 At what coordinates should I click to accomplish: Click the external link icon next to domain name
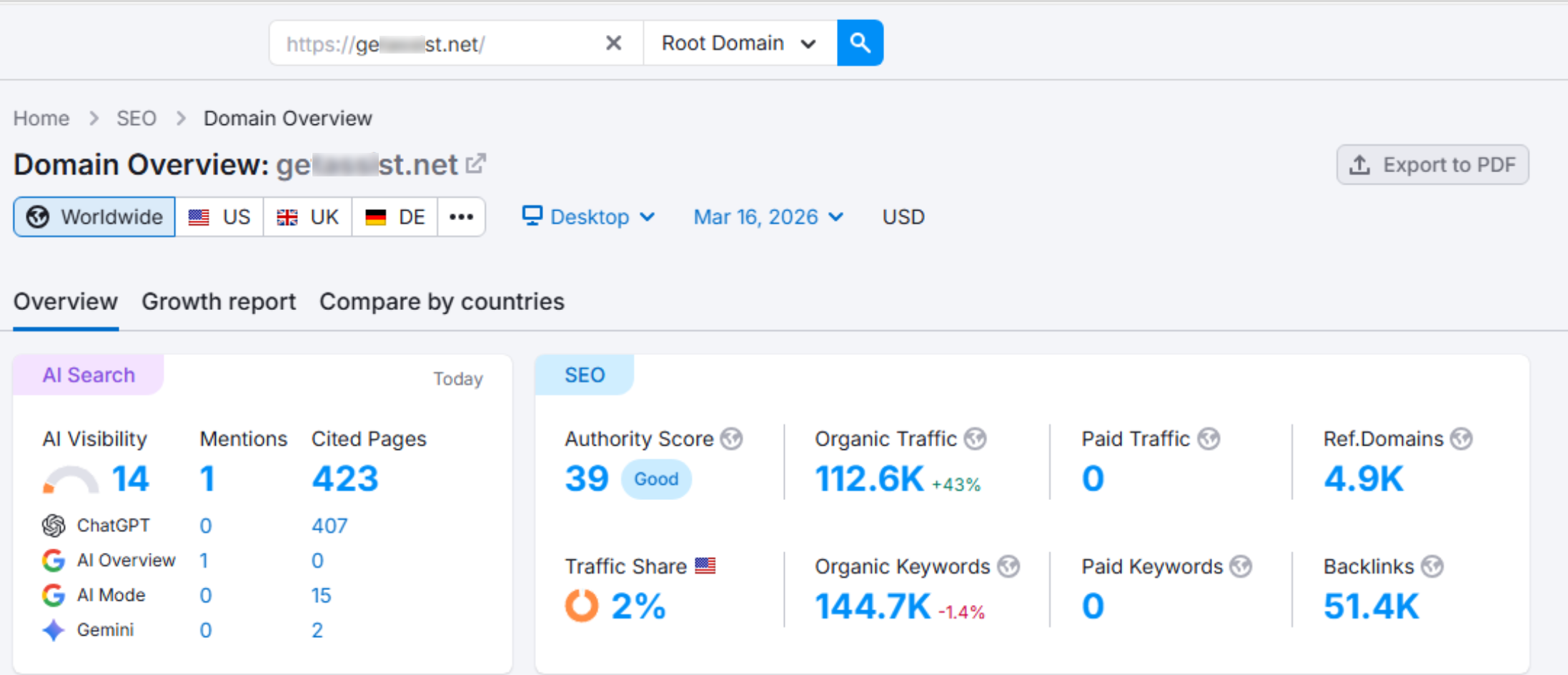click(x=476, y=163)
